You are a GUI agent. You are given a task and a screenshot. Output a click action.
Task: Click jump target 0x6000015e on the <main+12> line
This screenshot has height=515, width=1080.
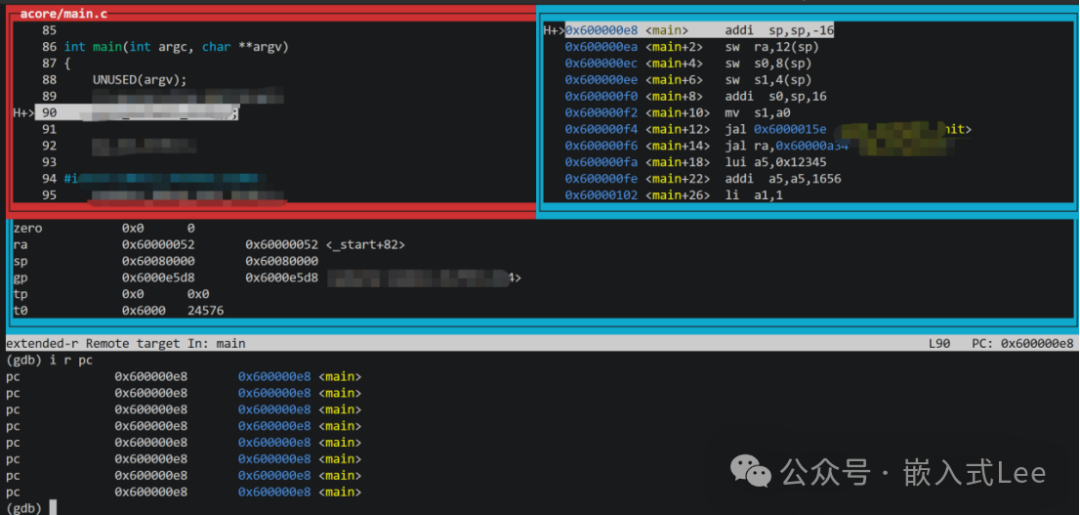(x=789, y=129)
